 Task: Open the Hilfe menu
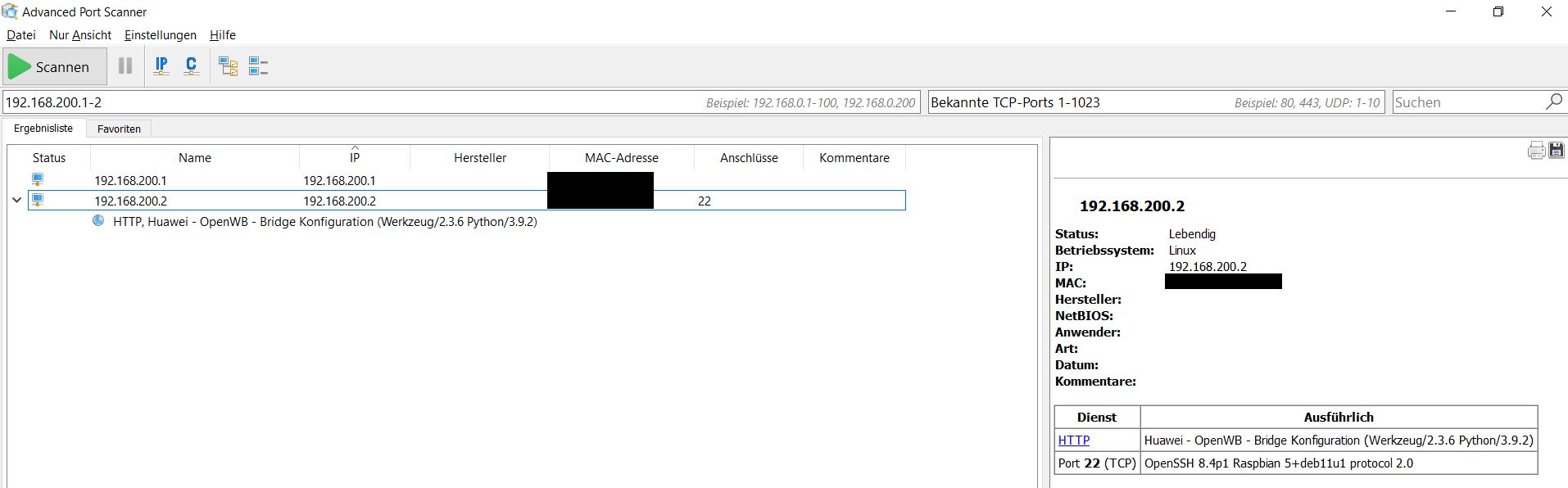tap(223, 35)
